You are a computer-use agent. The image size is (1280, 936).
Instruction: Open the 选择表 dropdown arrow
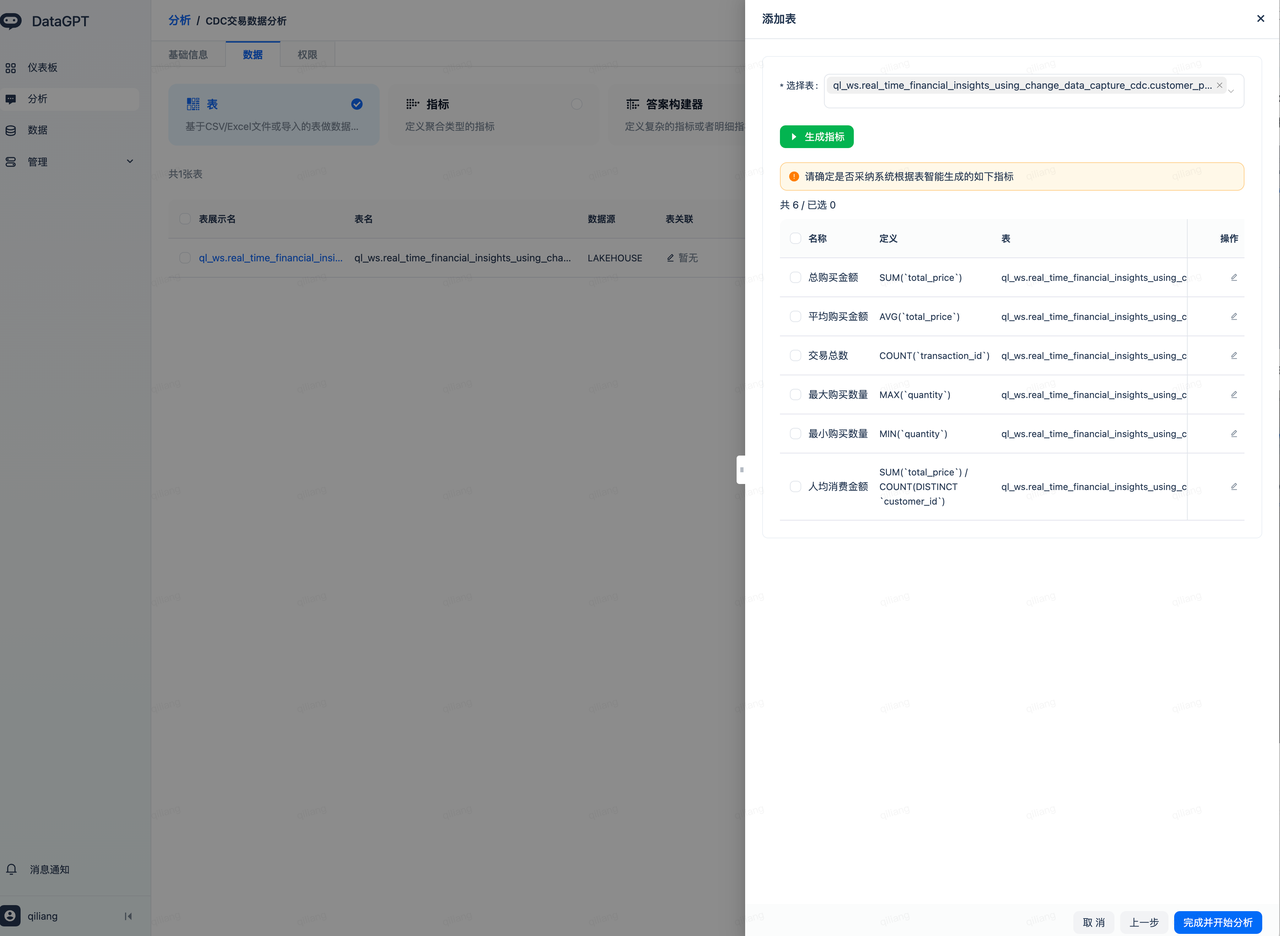coord(1231,91)
